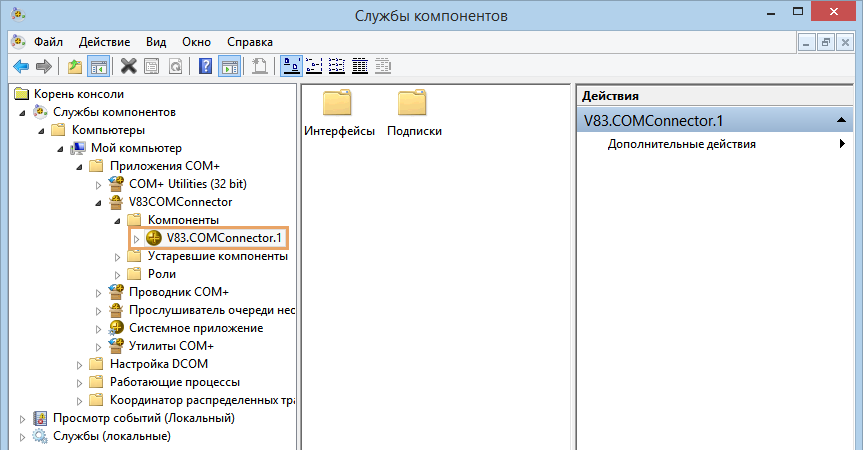Toggle the Show/Hide Console Tree button

coord(98,66)
